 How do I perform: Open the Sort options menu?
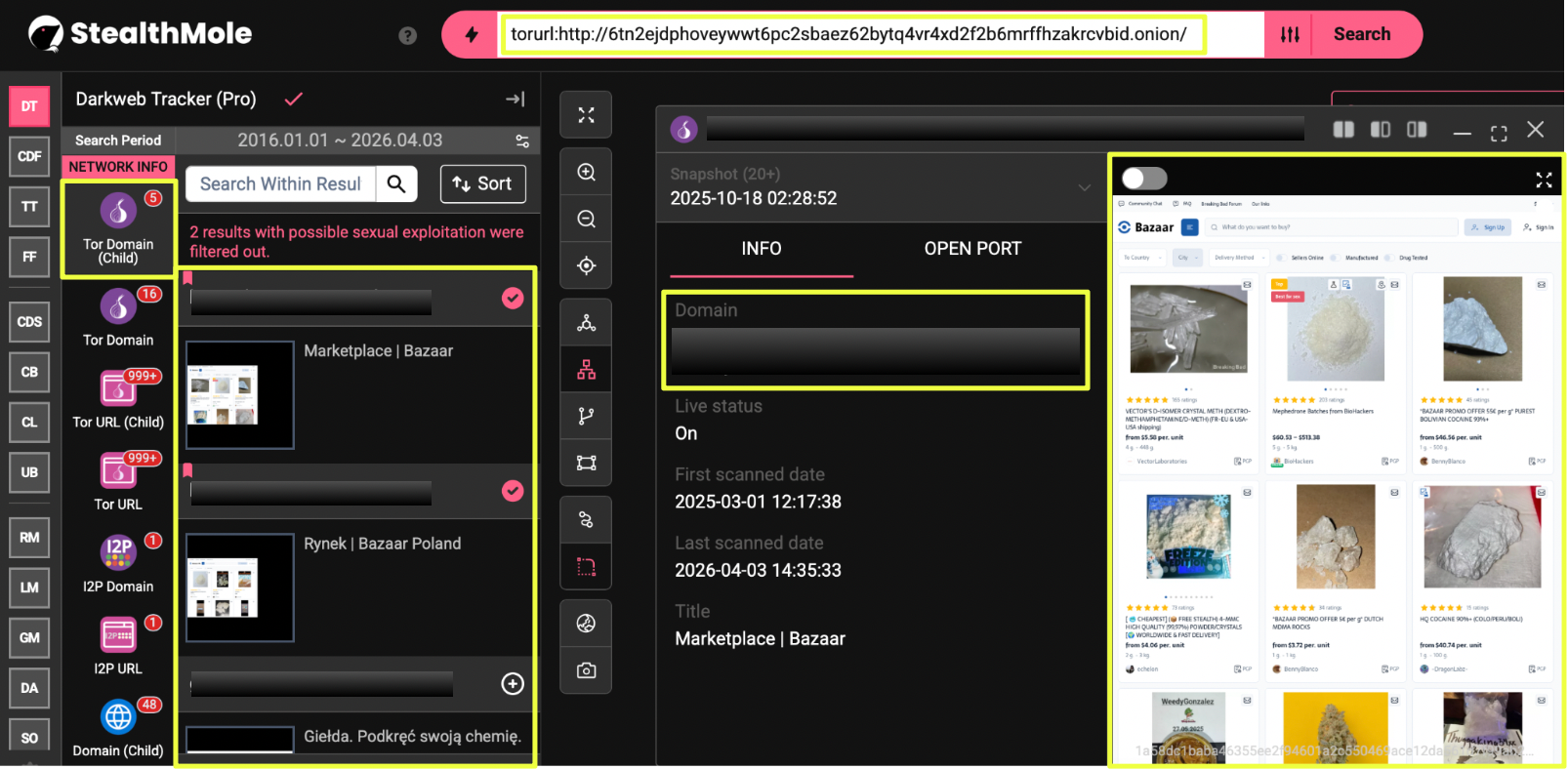(483, 184)
